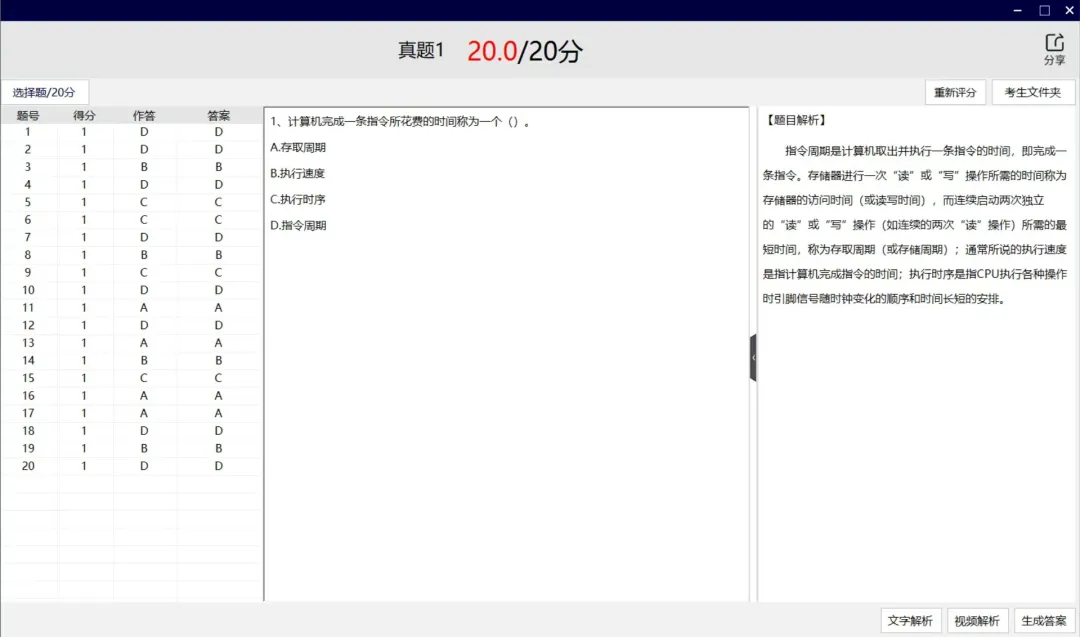Open 考生文件夹 folder button
The height and width of the screenshot is (637, 1080).
point(1033,92)
